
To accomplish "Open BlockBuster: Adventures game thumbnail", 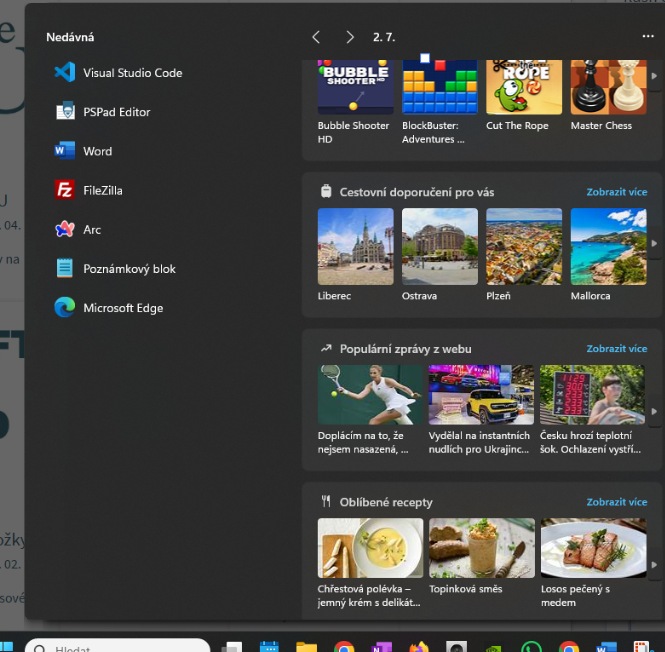I will (440, 87).
